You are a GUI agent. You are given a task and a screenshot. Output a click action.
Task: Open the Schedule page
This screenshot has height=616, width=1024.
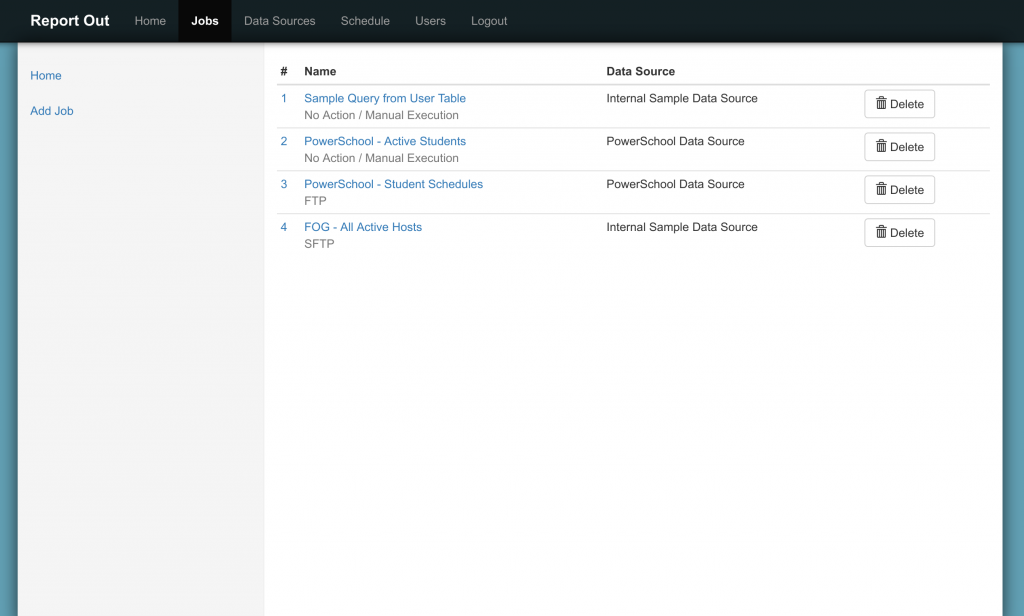[365, 20]
